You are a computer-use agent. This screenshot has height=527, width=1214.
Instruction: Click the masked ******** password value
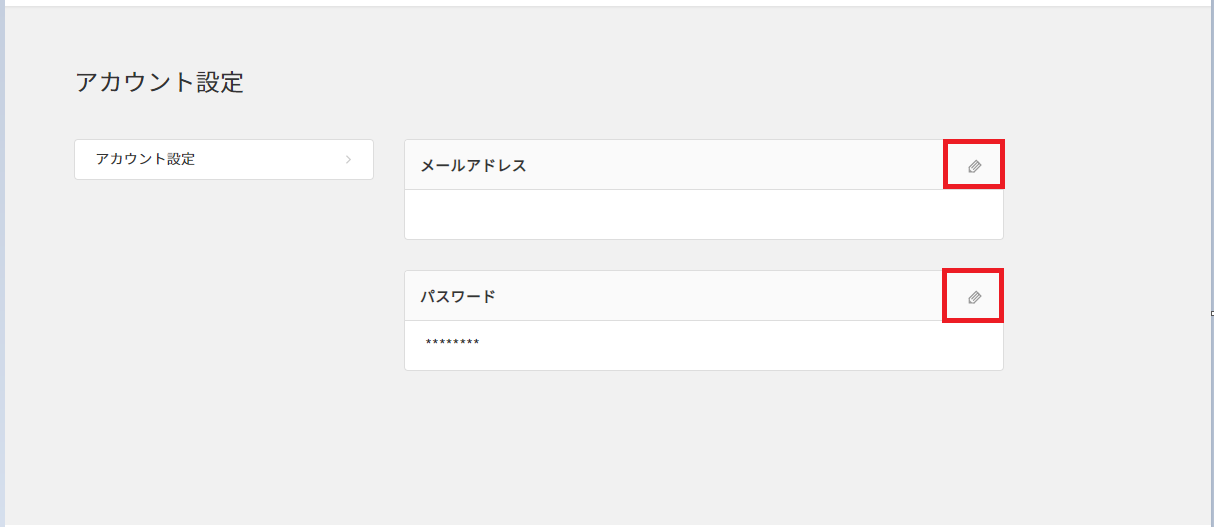click(x=452, y=344)
